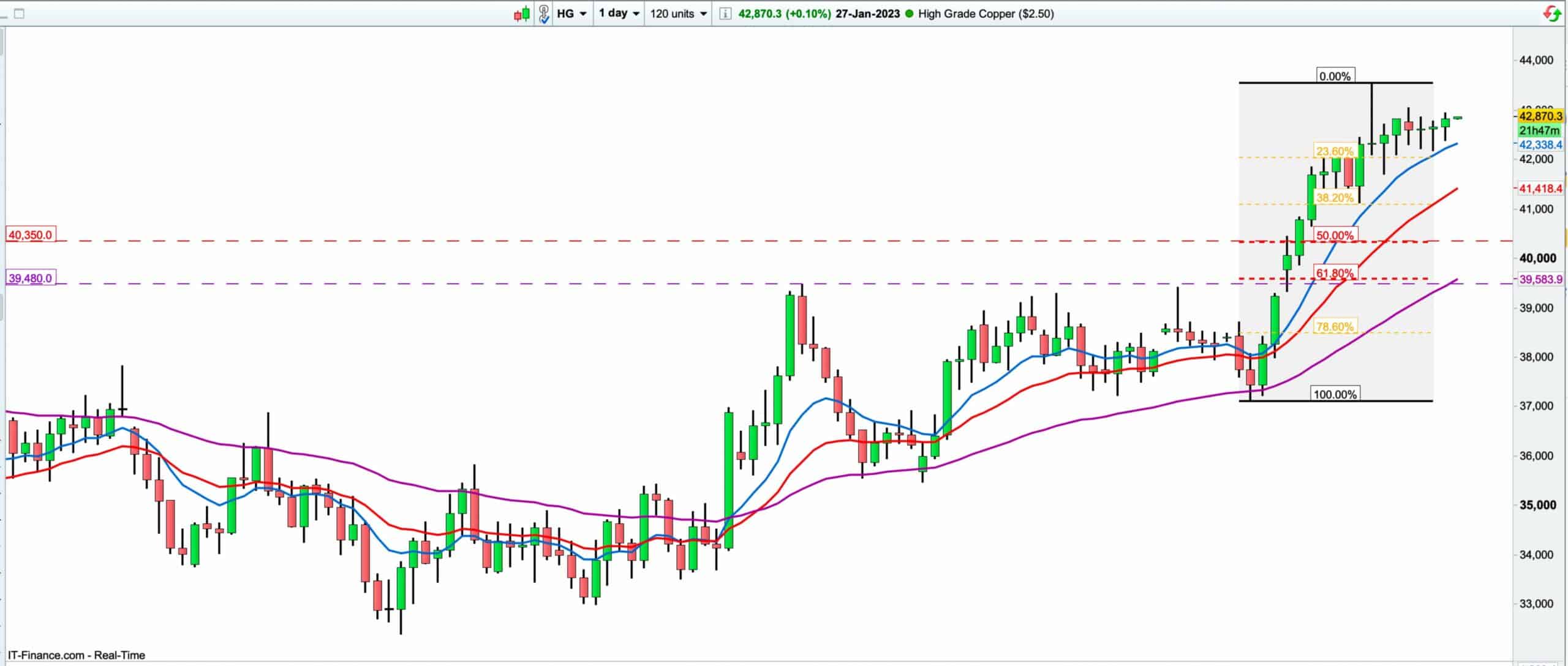Open the instrument info 'i' icon
Screen dimensions: 1568x666
coord(725,13)
